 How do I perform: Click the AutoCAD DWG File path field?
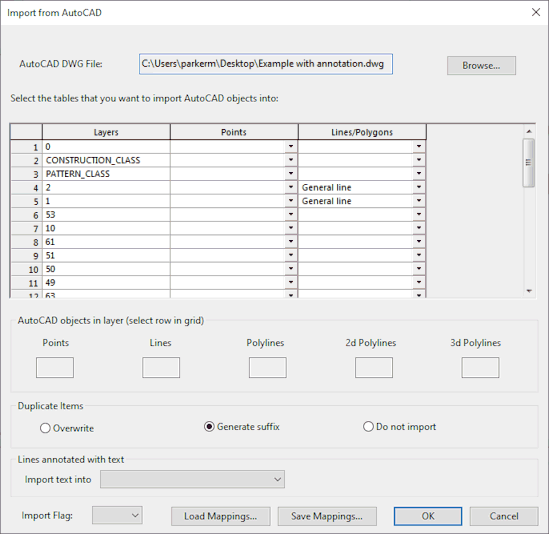coord(266,64)
